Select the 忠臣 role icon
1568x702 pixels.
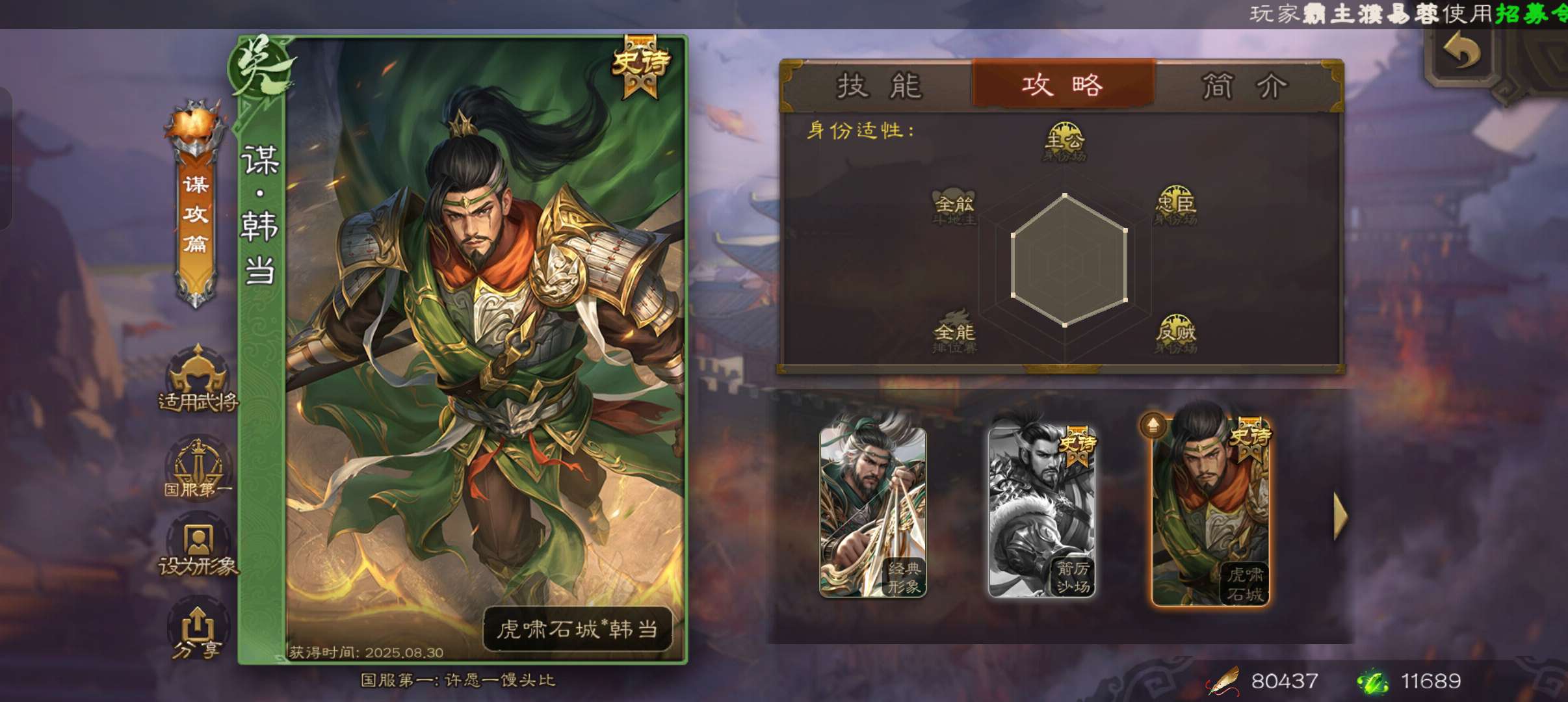[x=1175, y=205]
